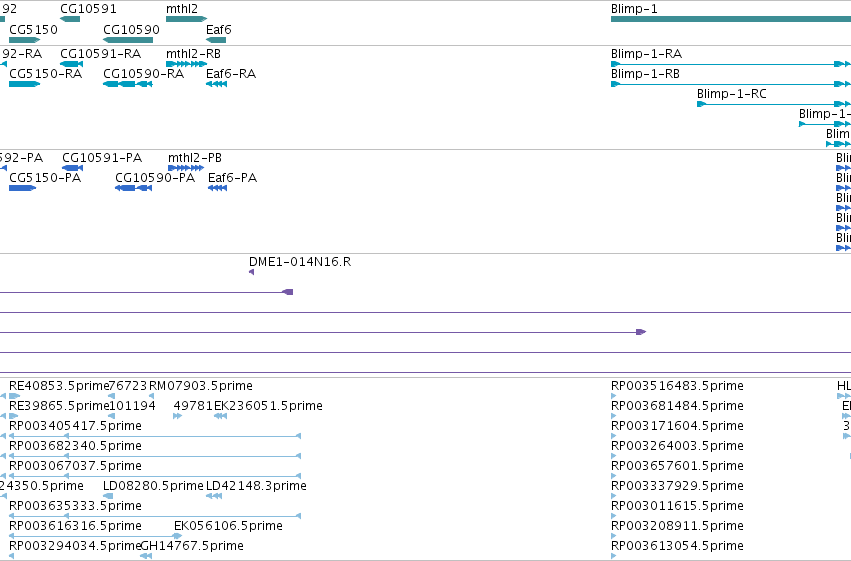
Task: Click the RM07903.5prime EST label
Action: (201, 386)
